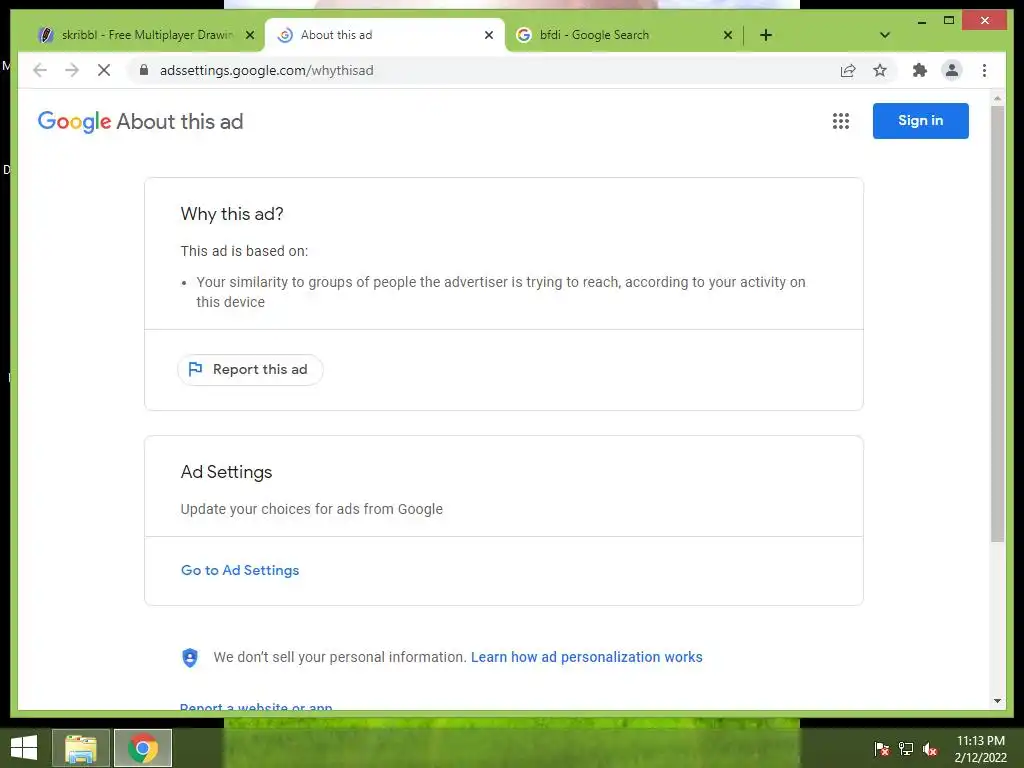Close the skribbl tab

pos(249,35)
